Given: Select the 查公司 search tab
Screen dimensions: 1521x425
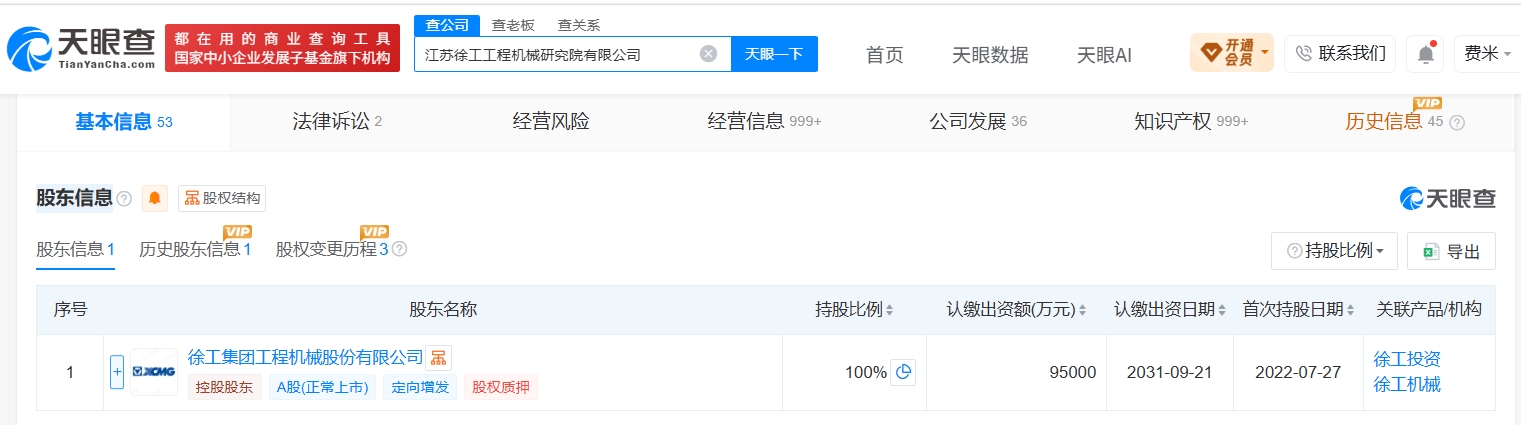Looking at the screenshot, I should [445, 25].
